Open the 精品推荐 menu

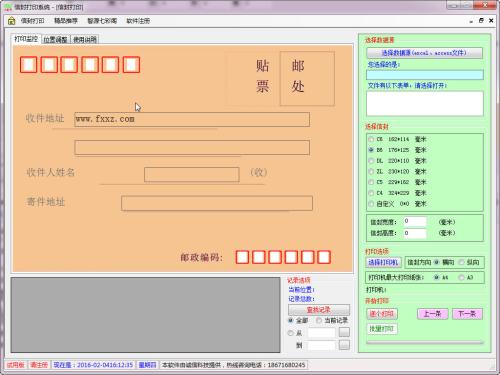click(66, 21)
